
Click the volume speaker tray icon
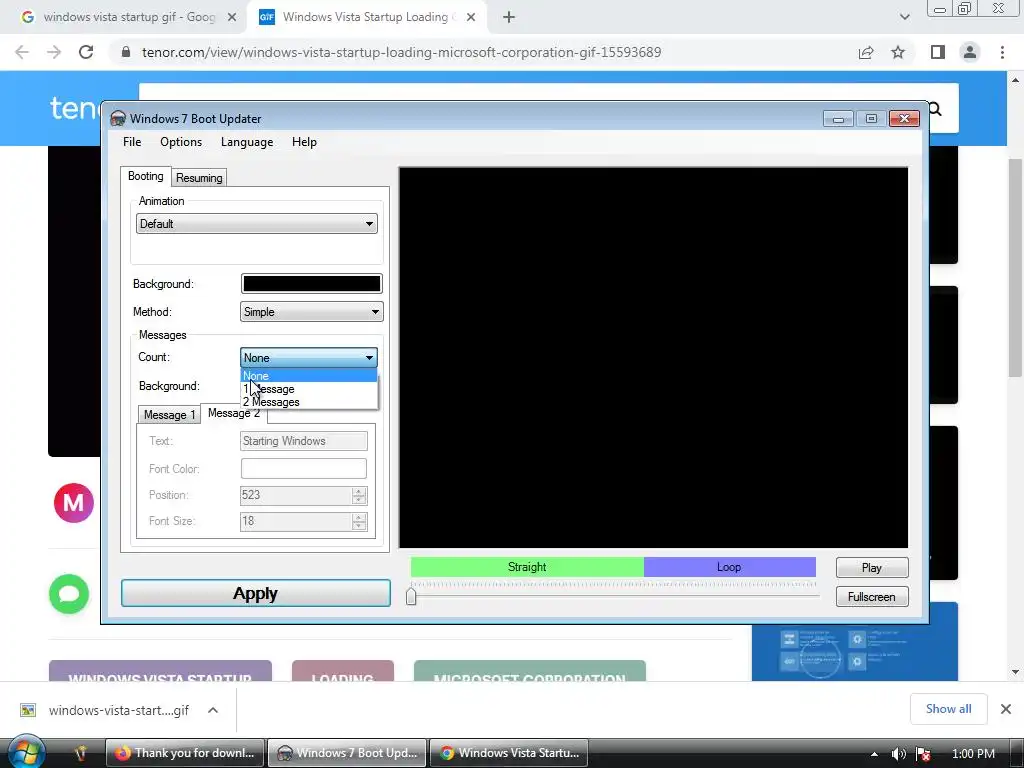click(x=899, y=754)
